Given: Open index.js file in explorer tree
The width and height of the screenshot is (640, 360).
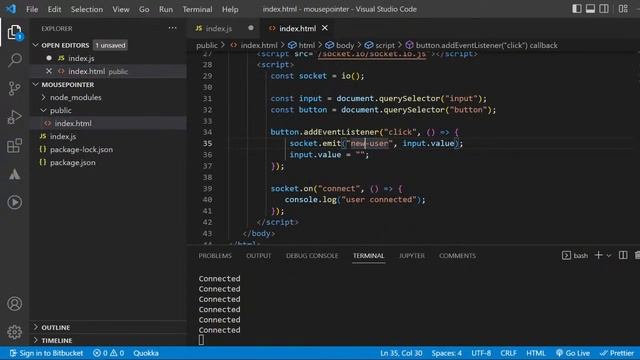Looking at the screenshot, I should coord(62,136).
